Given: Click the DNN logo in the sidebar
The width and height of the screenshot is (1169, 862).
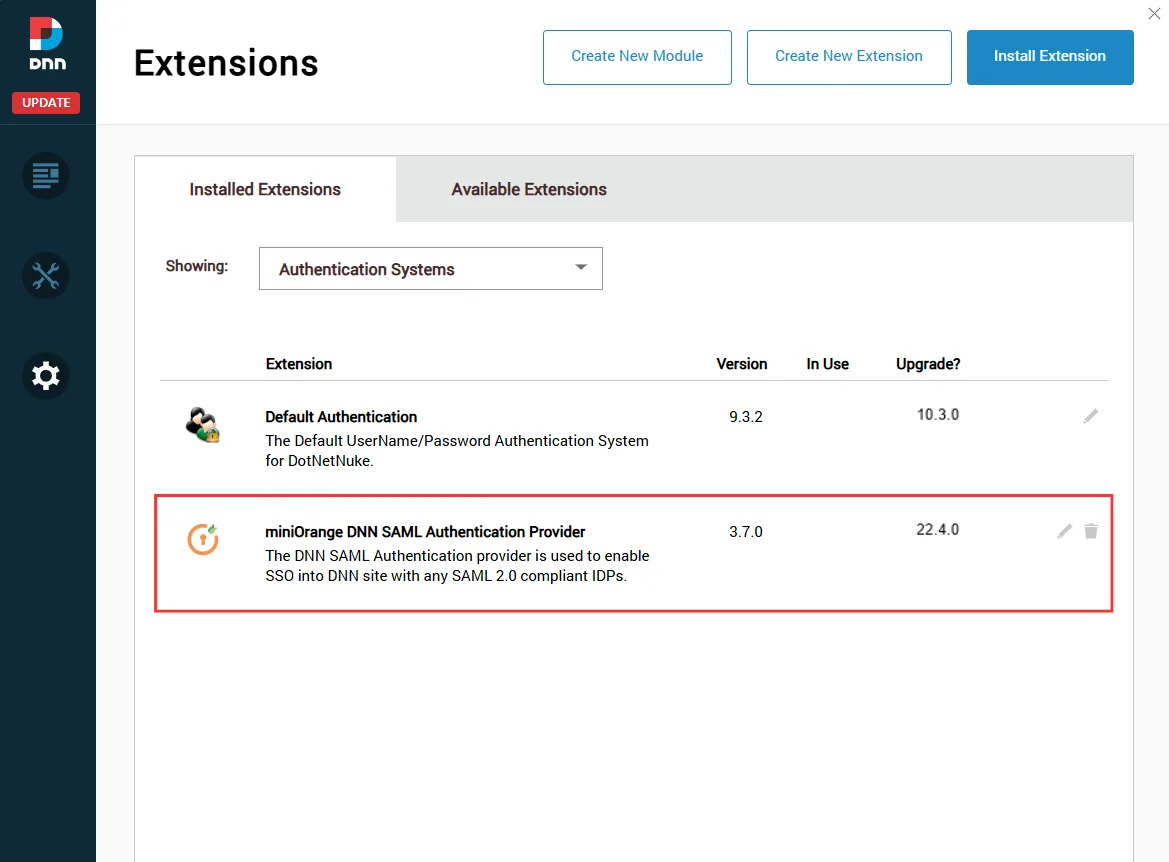Looking at the screenshot, I should point(47,44).
